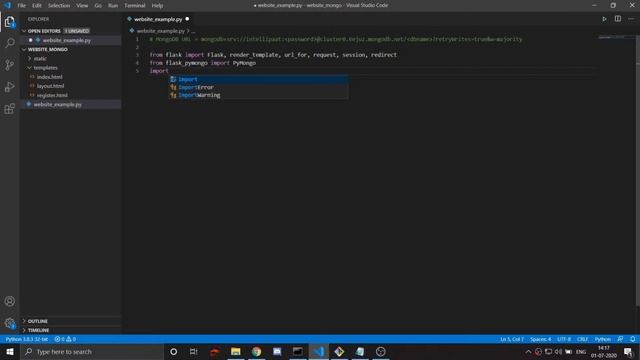Viewport: 640px width, 360px height.
Task: Change the UTF-8 encoding selector
Action: coord(564,339)
